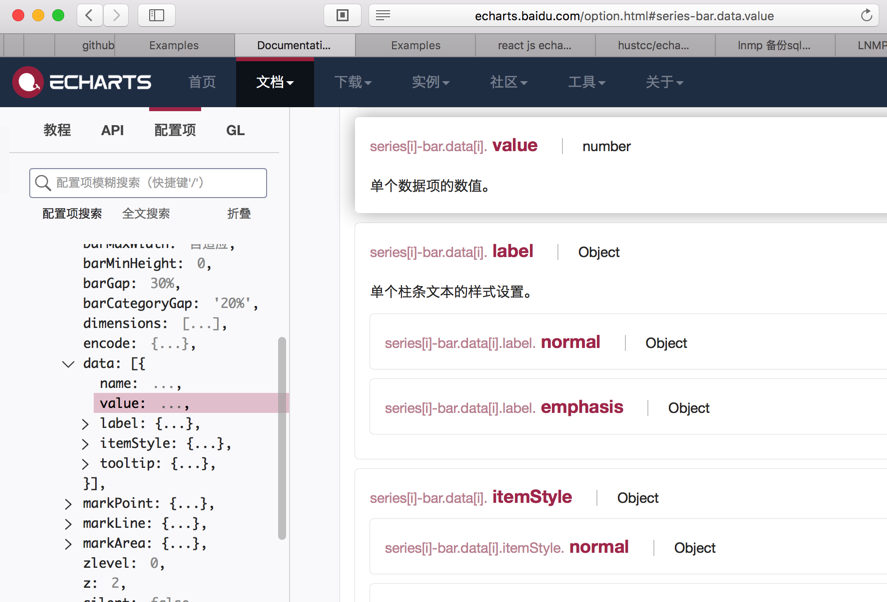This screenshot has width=887, height=602.
Task: Select the barMinHeight option
Action: coord(147,264)
